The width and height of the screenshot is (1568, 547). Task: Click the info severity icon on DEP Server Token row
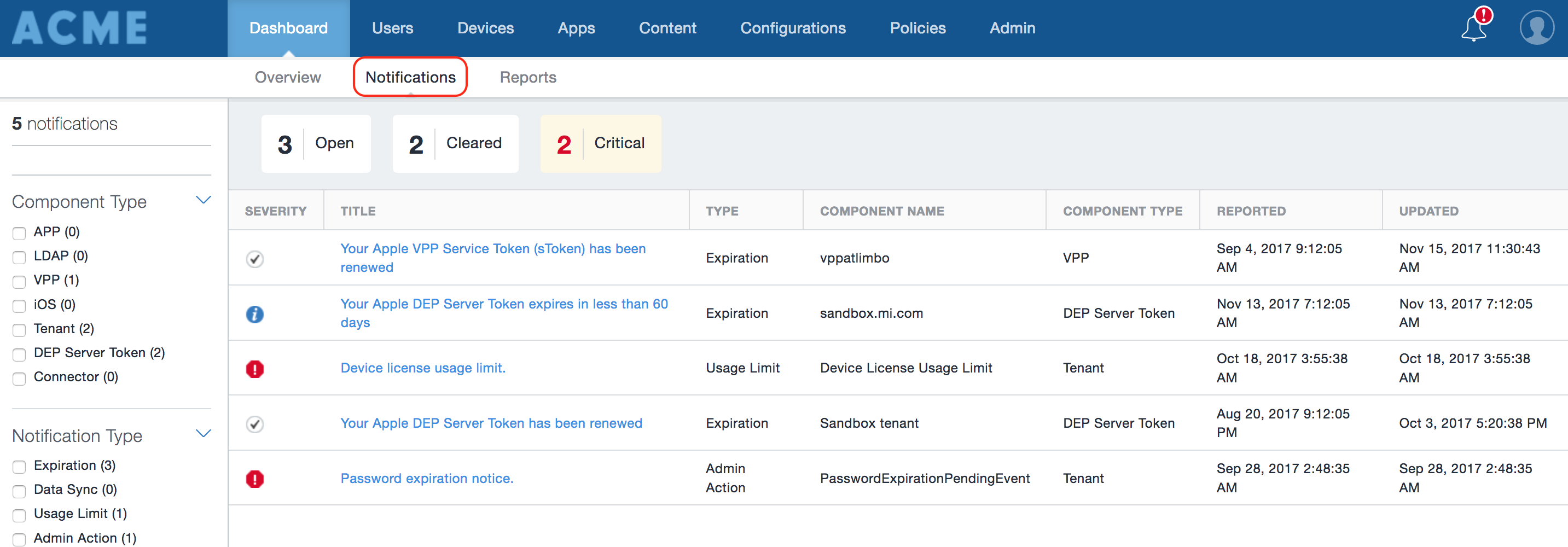pyautogui.click(x=255, y=314)
